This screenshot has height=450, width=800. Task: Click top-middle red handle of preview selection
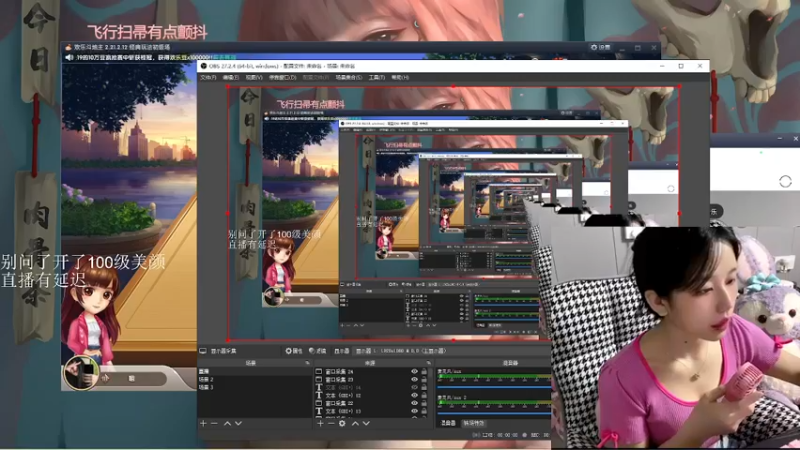click(454, 87)
